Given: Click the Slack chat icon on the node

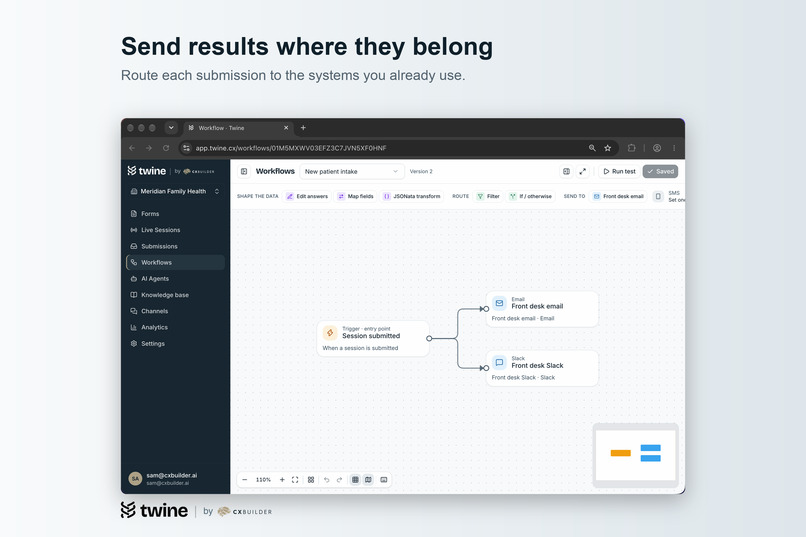Looking at the screenshot, I should point(499,362).
